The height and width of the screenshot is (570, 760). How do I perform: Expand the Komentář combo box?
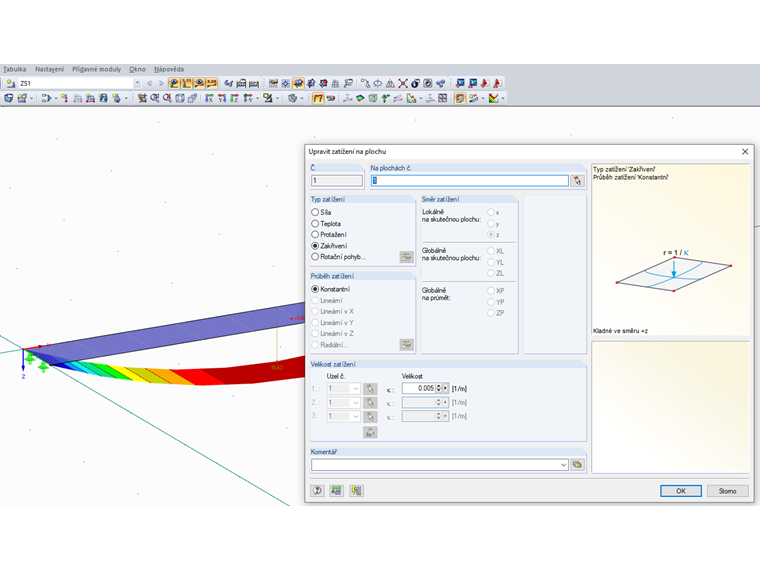563,465
